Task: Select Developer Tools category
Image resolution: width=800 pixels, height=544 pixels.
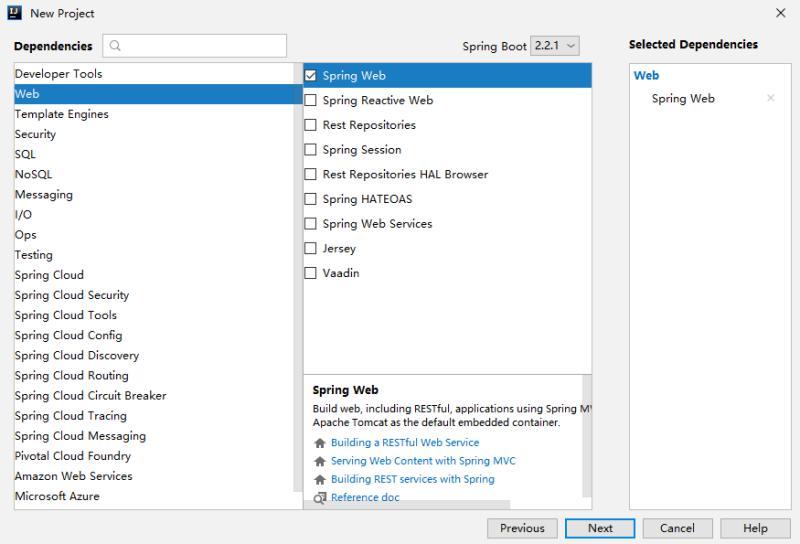Action: 154,74
